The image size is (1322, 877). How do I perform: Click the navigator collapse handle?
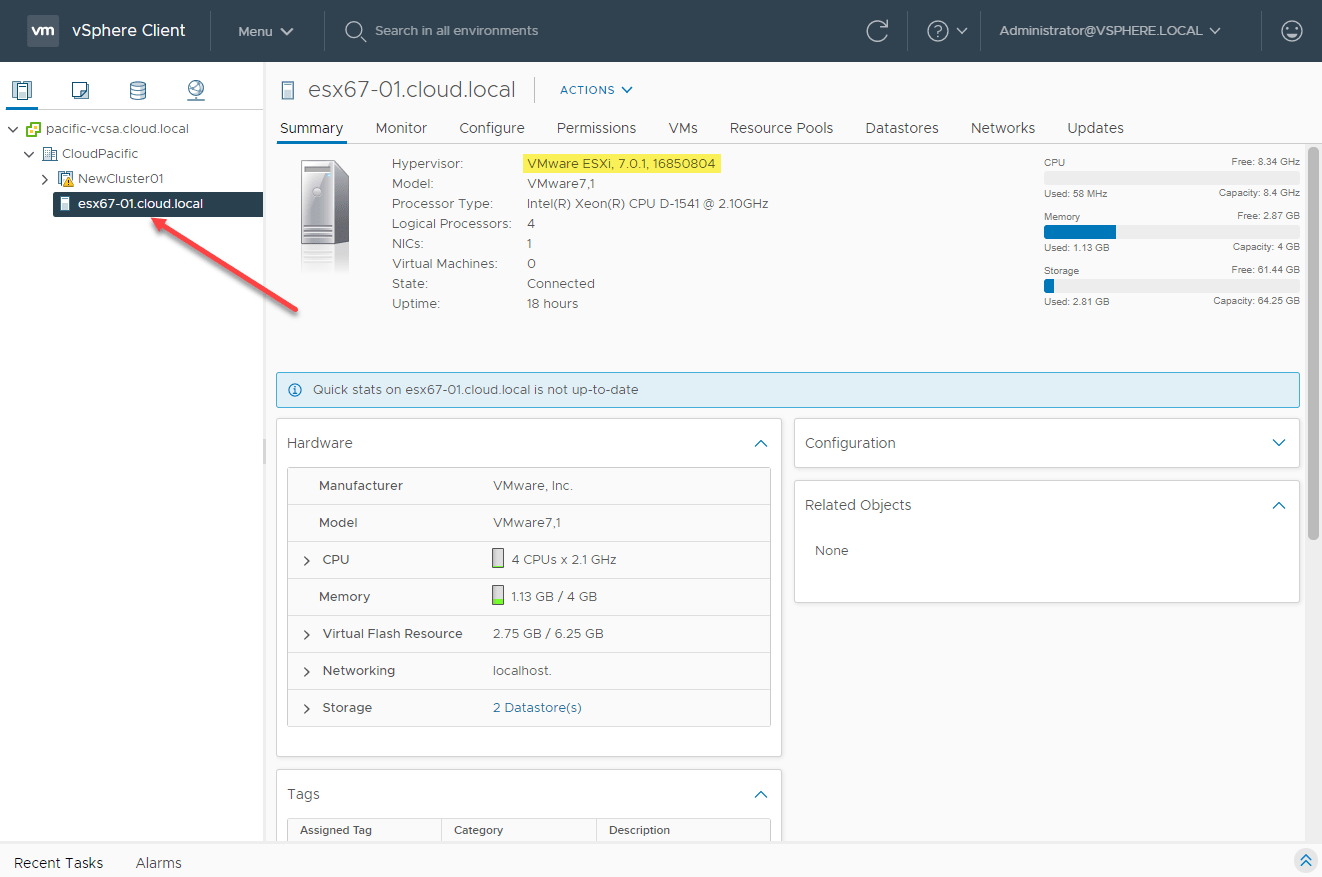pyautogui.click(x=265, y=453)
